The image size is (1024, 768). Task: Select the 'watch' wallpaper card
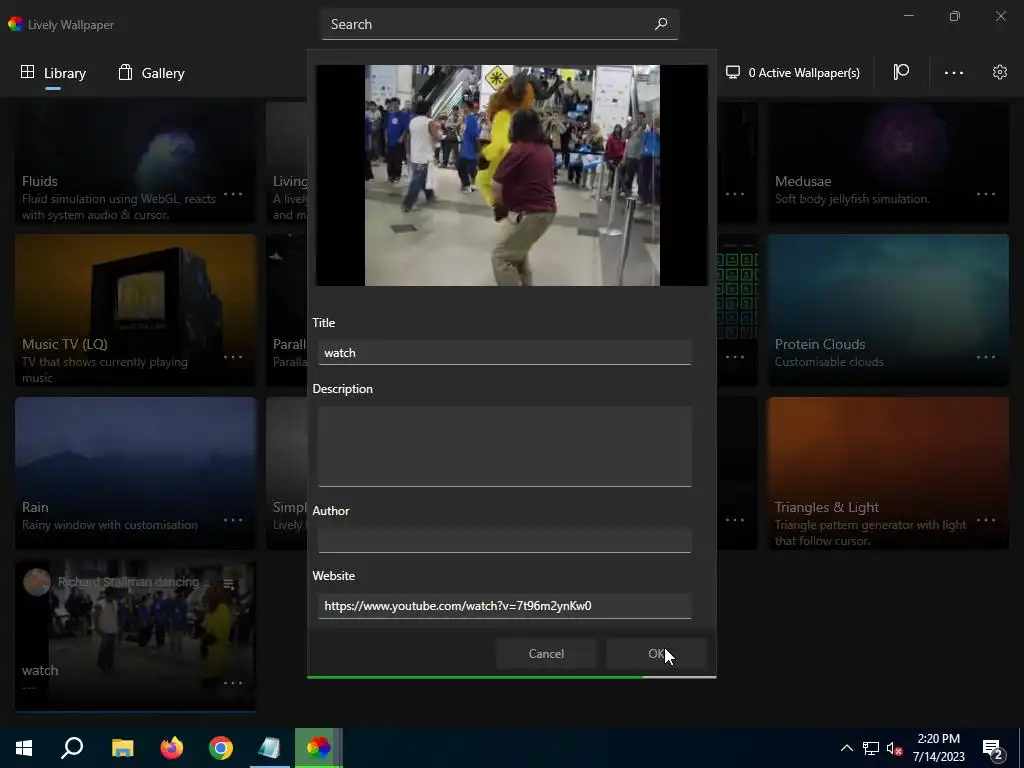pos(136,635)
